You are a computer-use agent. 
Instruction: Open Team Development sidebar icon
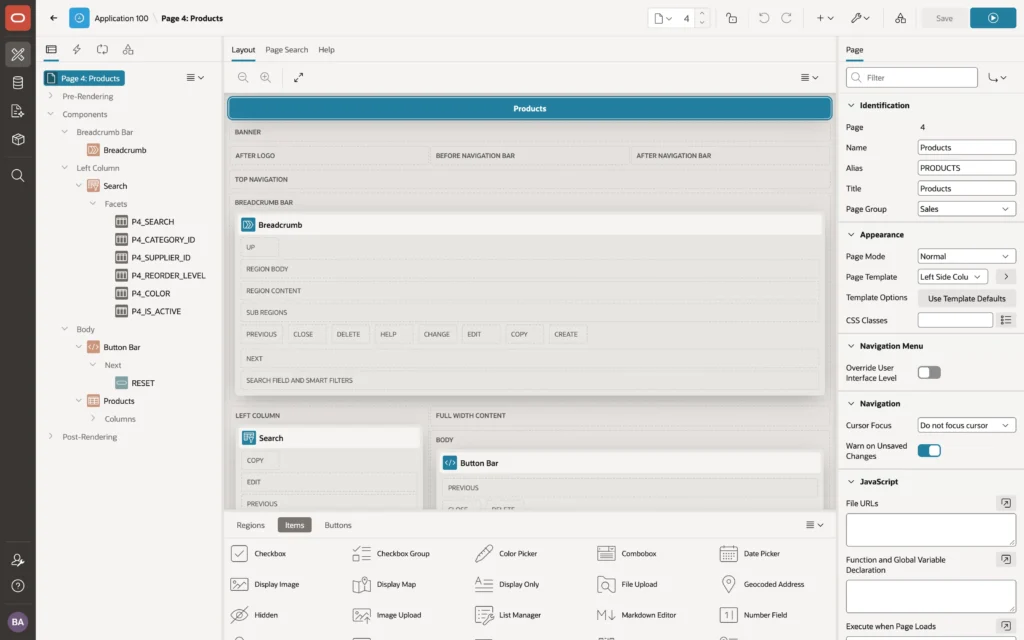[18, 111]
